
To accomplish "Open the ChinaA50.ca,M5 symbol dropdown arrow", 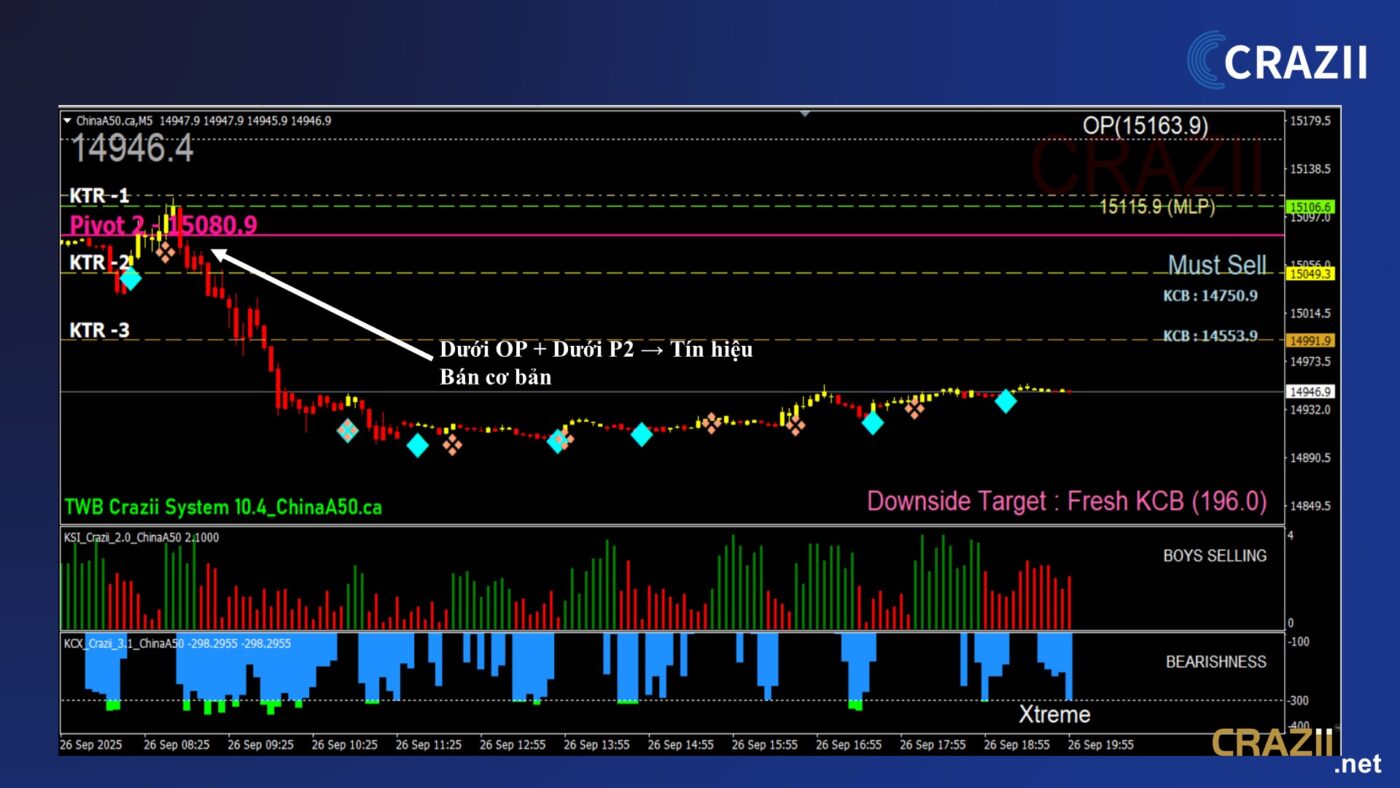I will click(67, 121).
